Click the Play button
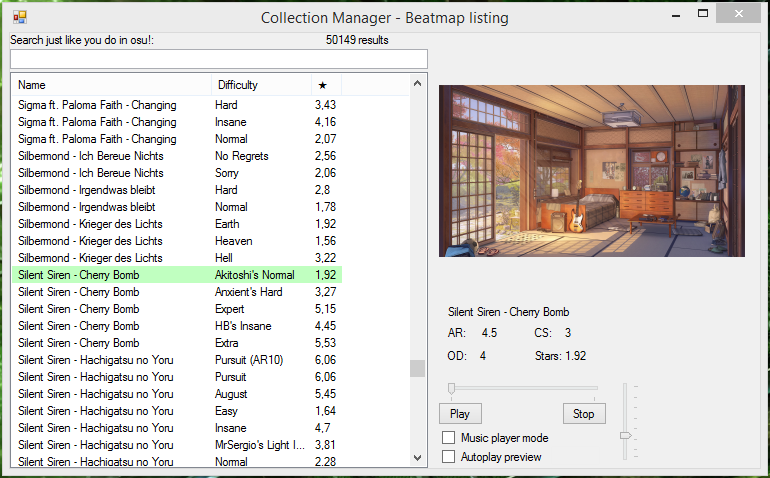Image resolution: width=770 pixels, height=478 pixels. 460,414
